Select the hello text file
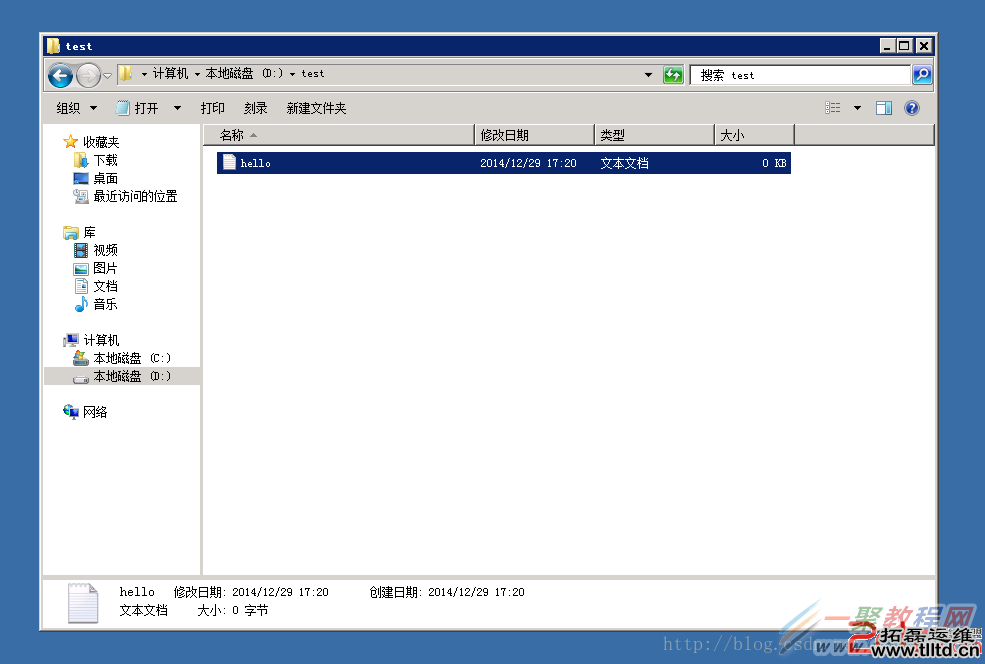This screenshot has height=664, width=985. 255,163
